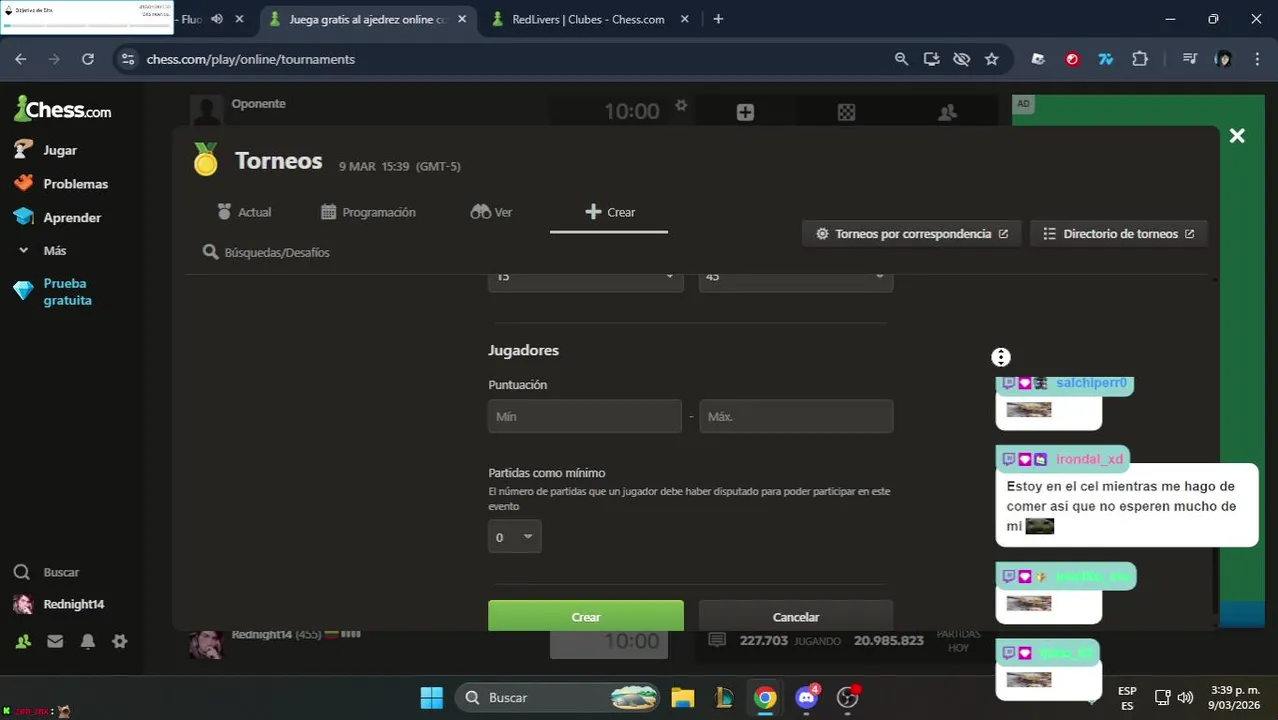Click the green Crear button
This screenshot has width=1278, height=720.
[x=586, y=616]
